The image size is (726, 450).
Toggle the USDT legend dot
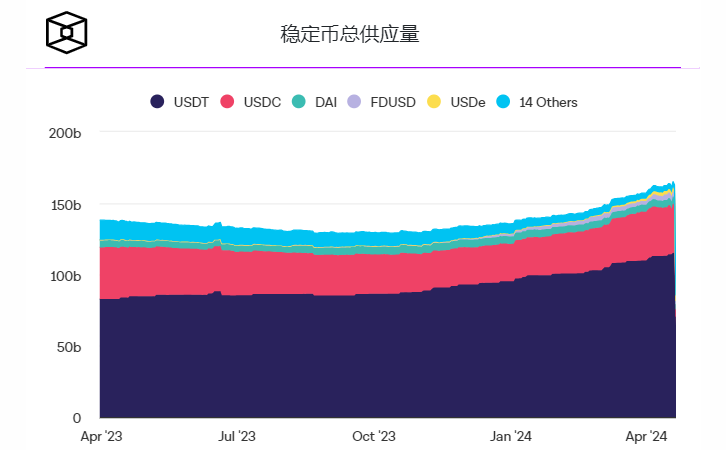coord(157,101)
